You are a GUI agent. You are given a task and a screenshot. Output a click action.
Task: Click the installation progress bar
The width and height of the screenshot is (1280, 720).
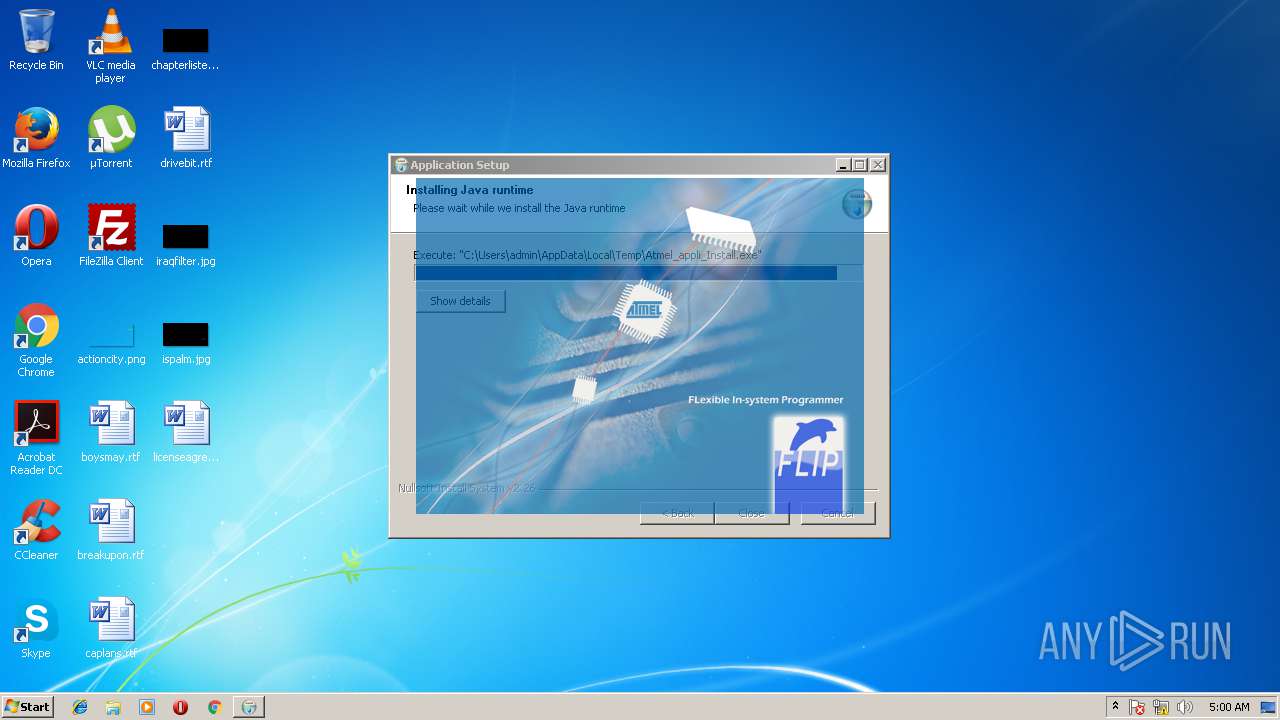tap(638, 273)
